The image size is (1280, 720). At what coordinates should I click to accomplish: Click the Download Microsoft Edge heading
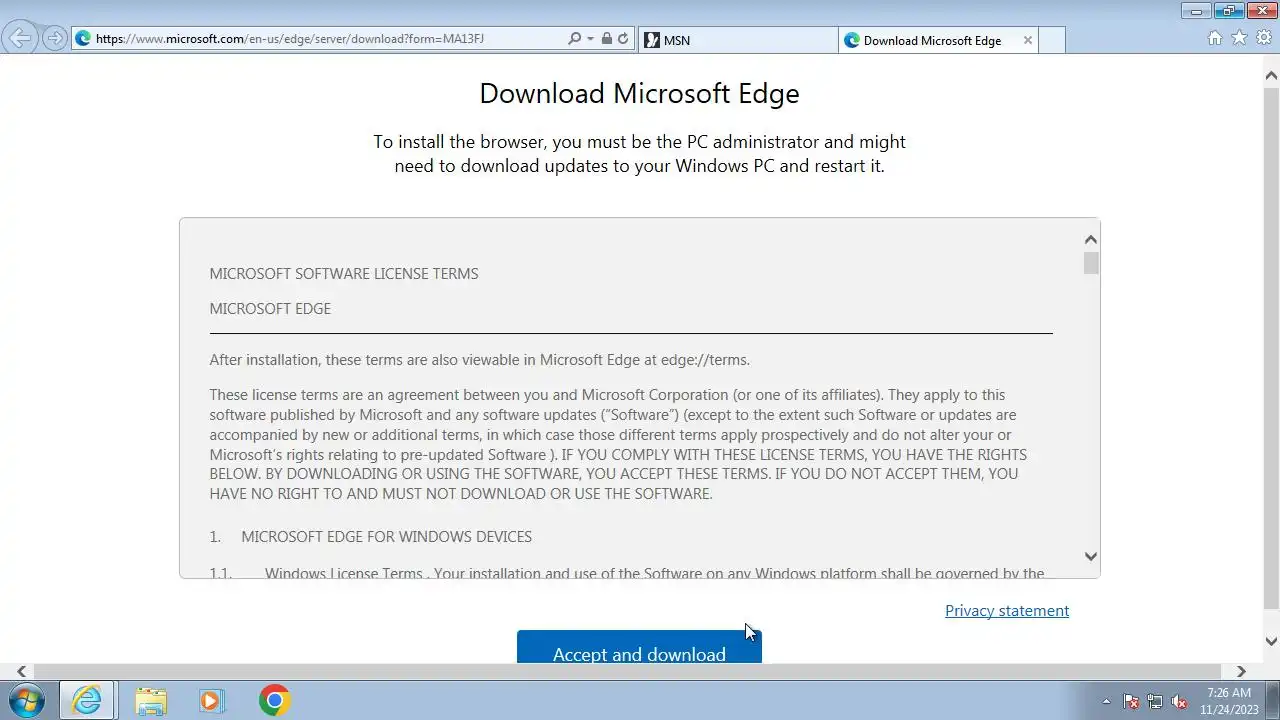click(639, 93)
